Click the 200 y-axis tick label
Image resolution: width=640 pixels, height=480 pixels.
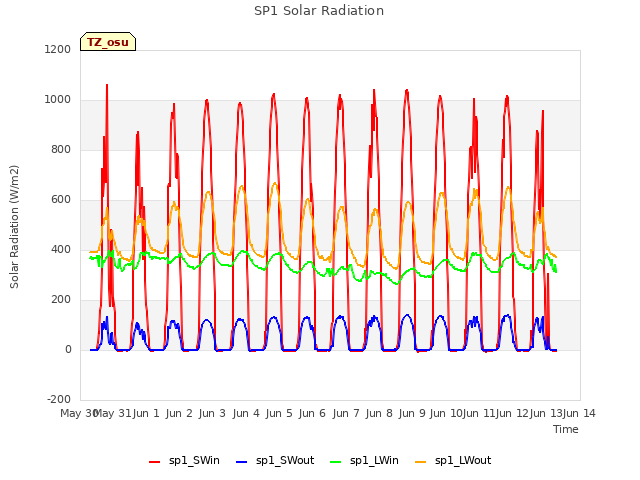pyautogui.click(x=61, y=300)
